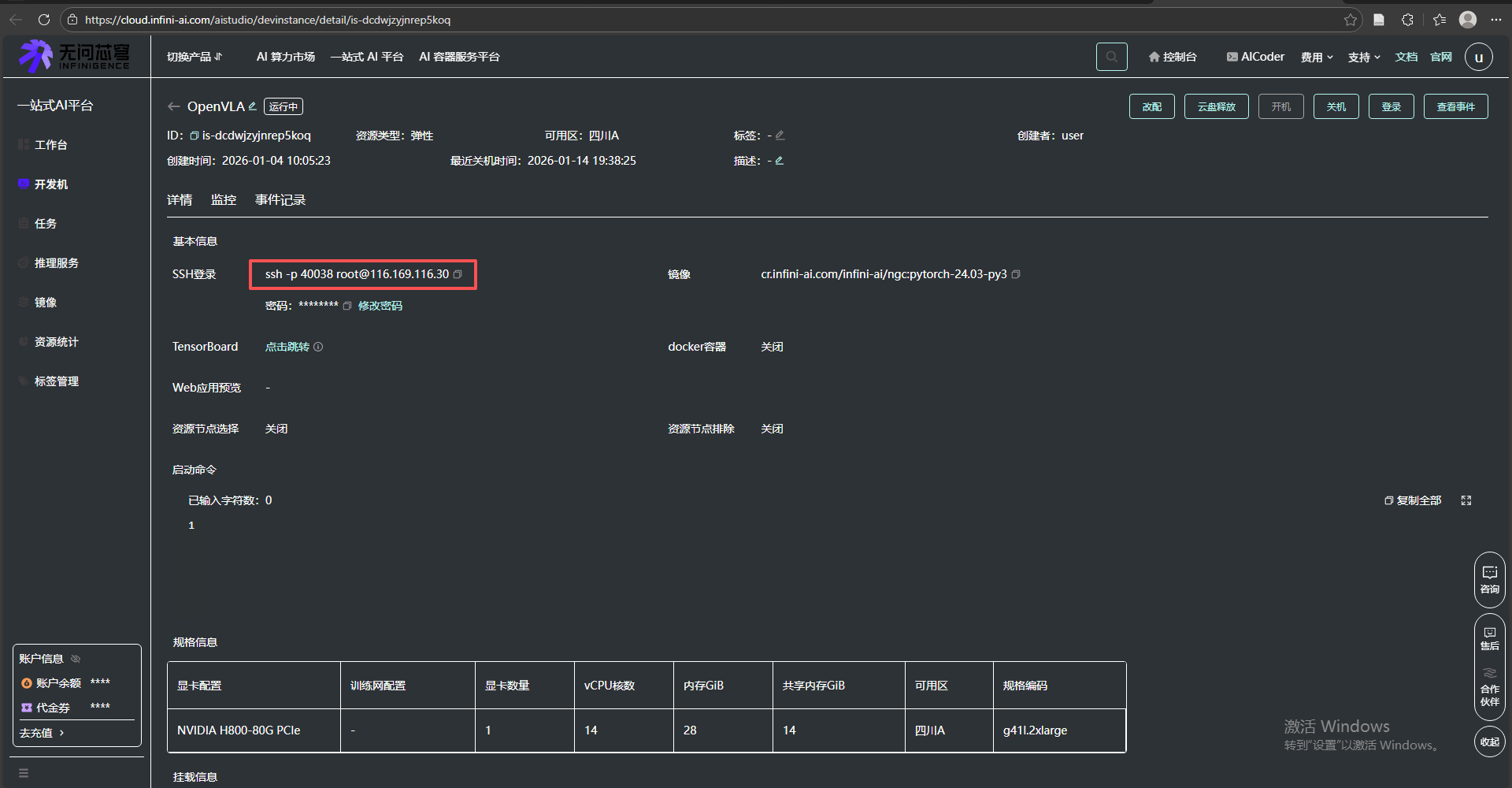Open 咨询 consultation floating button
This screenshot has height=788, width=1512.
click(1490, 580)
